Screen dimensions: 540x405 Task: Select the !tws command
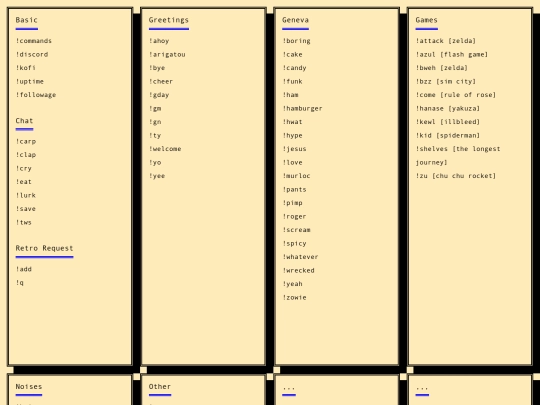pyautogui.click(x=24, y=222)
